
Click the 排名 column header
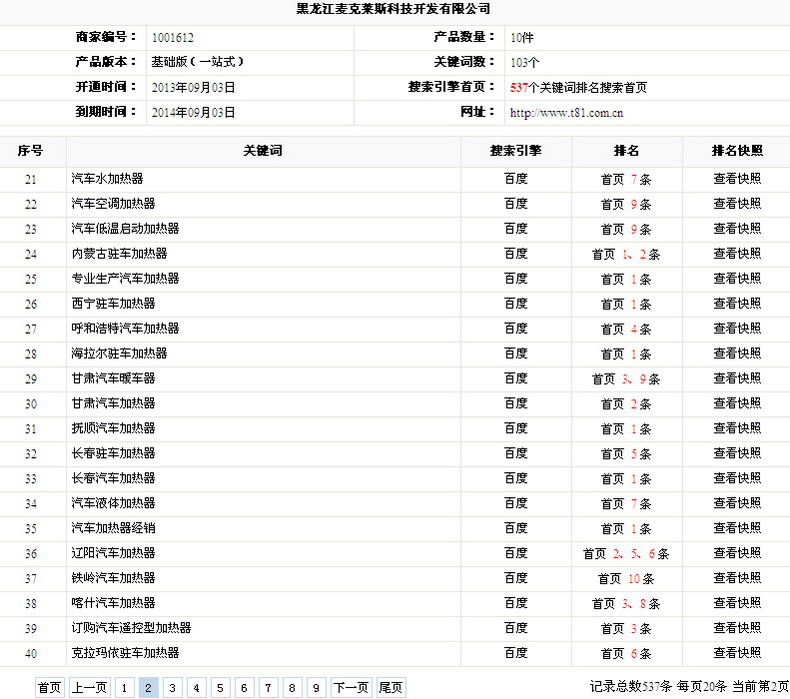coord(626,151)
